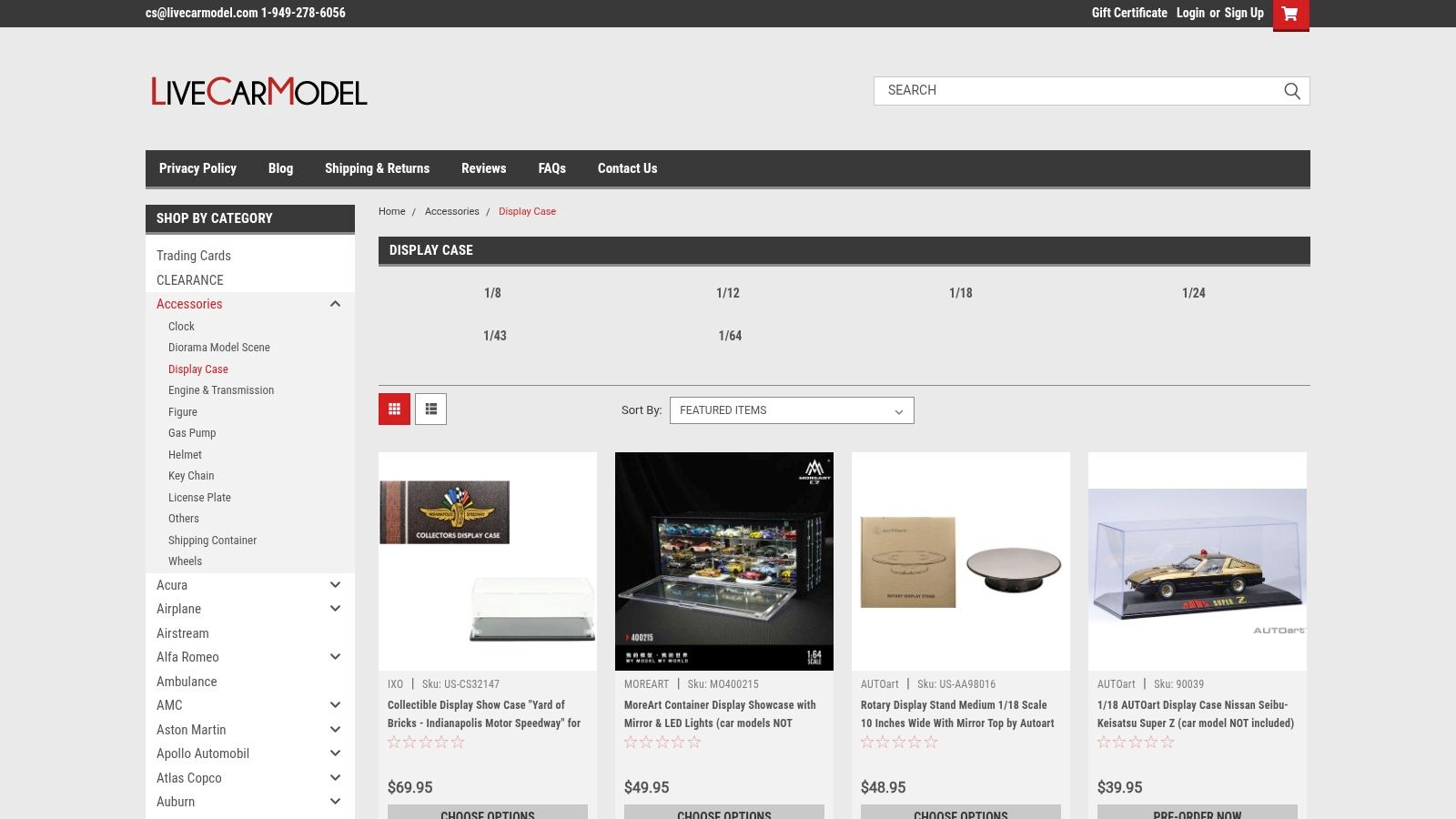Switch to list view layout
This screenshot has height=819, width=1456.
pyautogui.click(x=430, y=409)
